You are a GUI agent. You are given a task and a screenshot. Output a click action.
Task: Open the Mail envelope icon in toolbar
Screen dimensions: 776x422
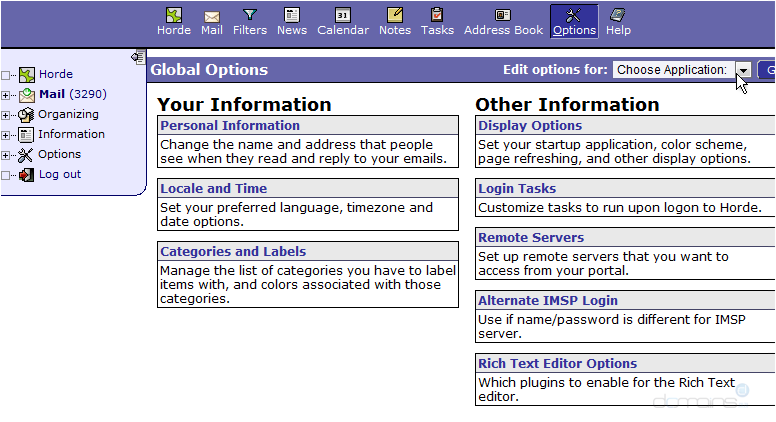click(212, 16)
